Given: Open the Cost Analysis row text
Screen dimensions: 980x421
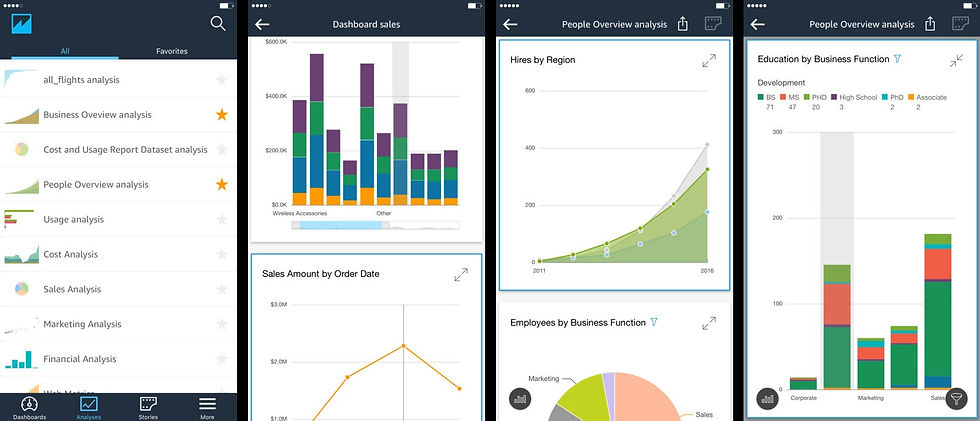Looking at the screenshot, I should click(70, 254).
